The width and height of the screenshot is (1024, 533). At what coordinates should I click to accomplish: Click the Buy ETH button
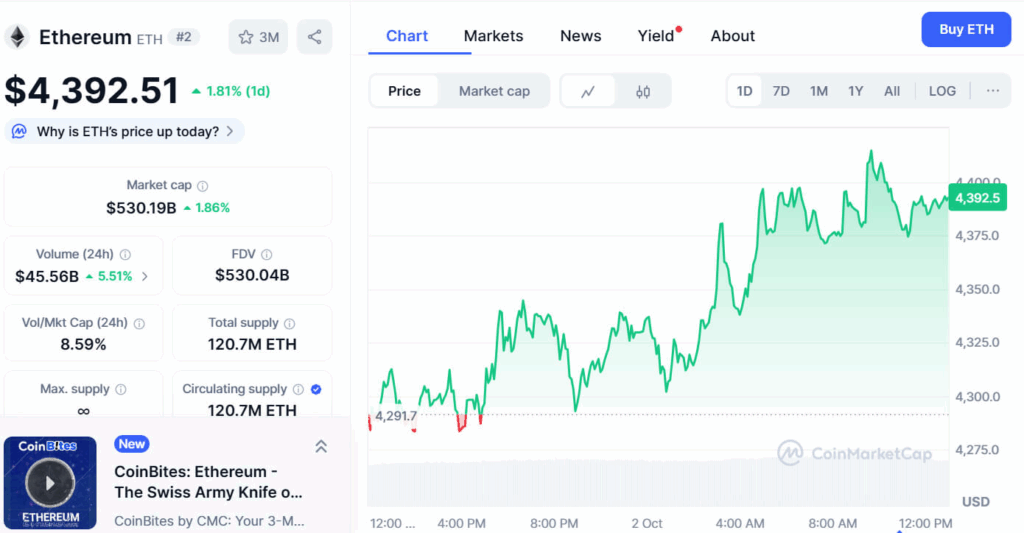coord(966,30)
